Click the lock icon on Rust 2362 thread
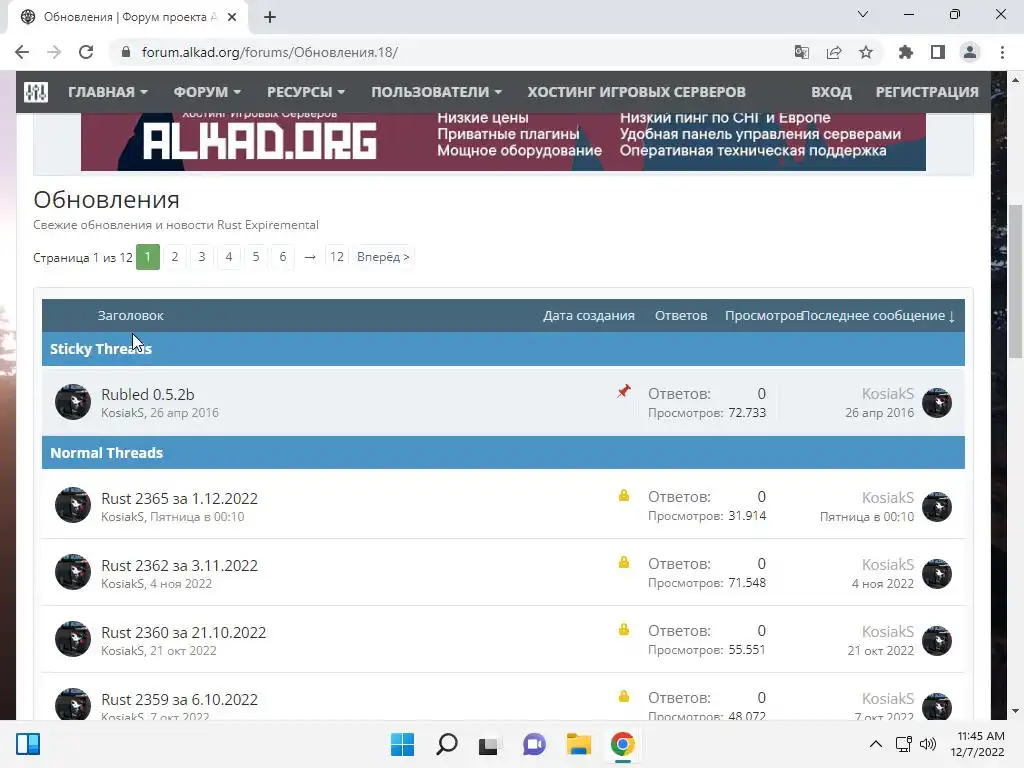Screen dimensions: 1024x768 tap(624, 562)
